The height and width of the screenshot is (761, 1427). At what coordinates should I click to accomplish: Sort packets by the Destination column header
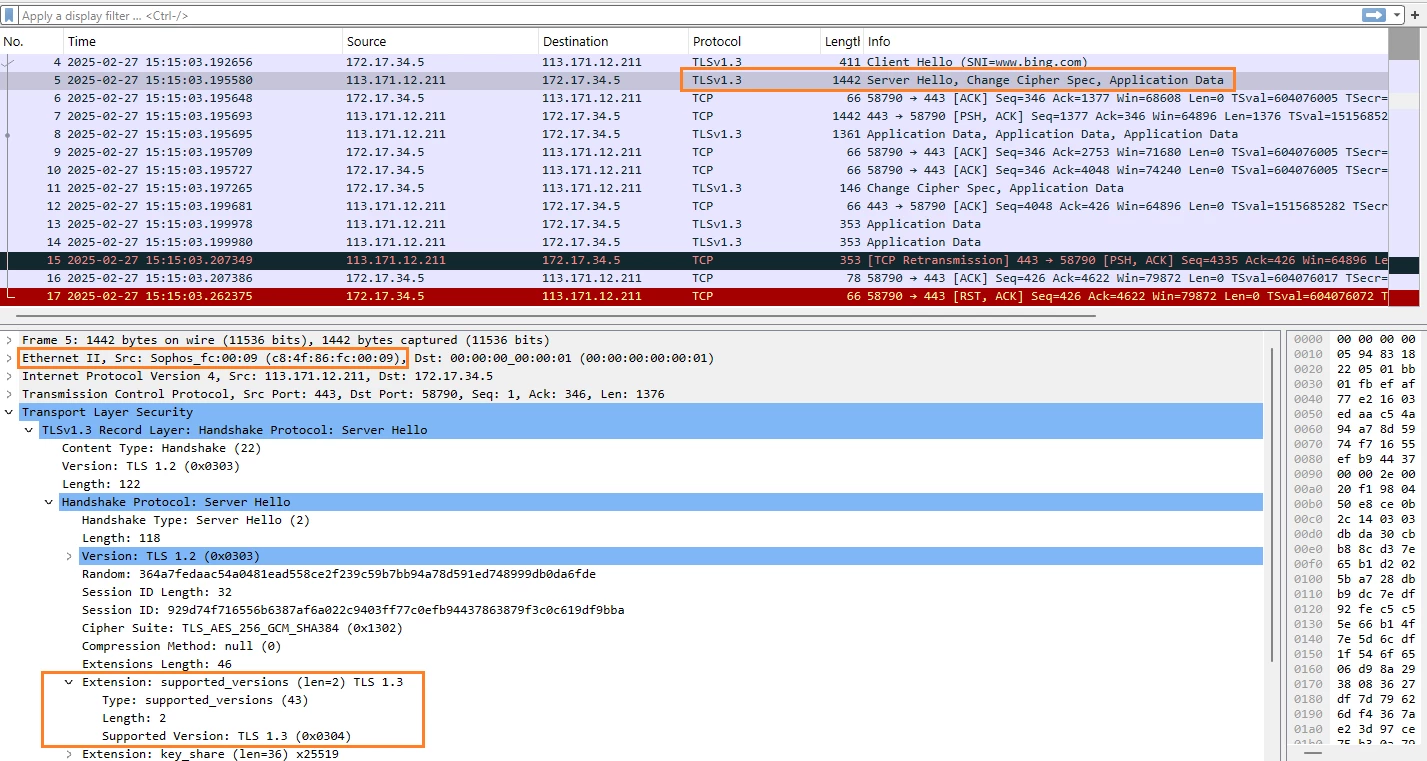(613, 42)
